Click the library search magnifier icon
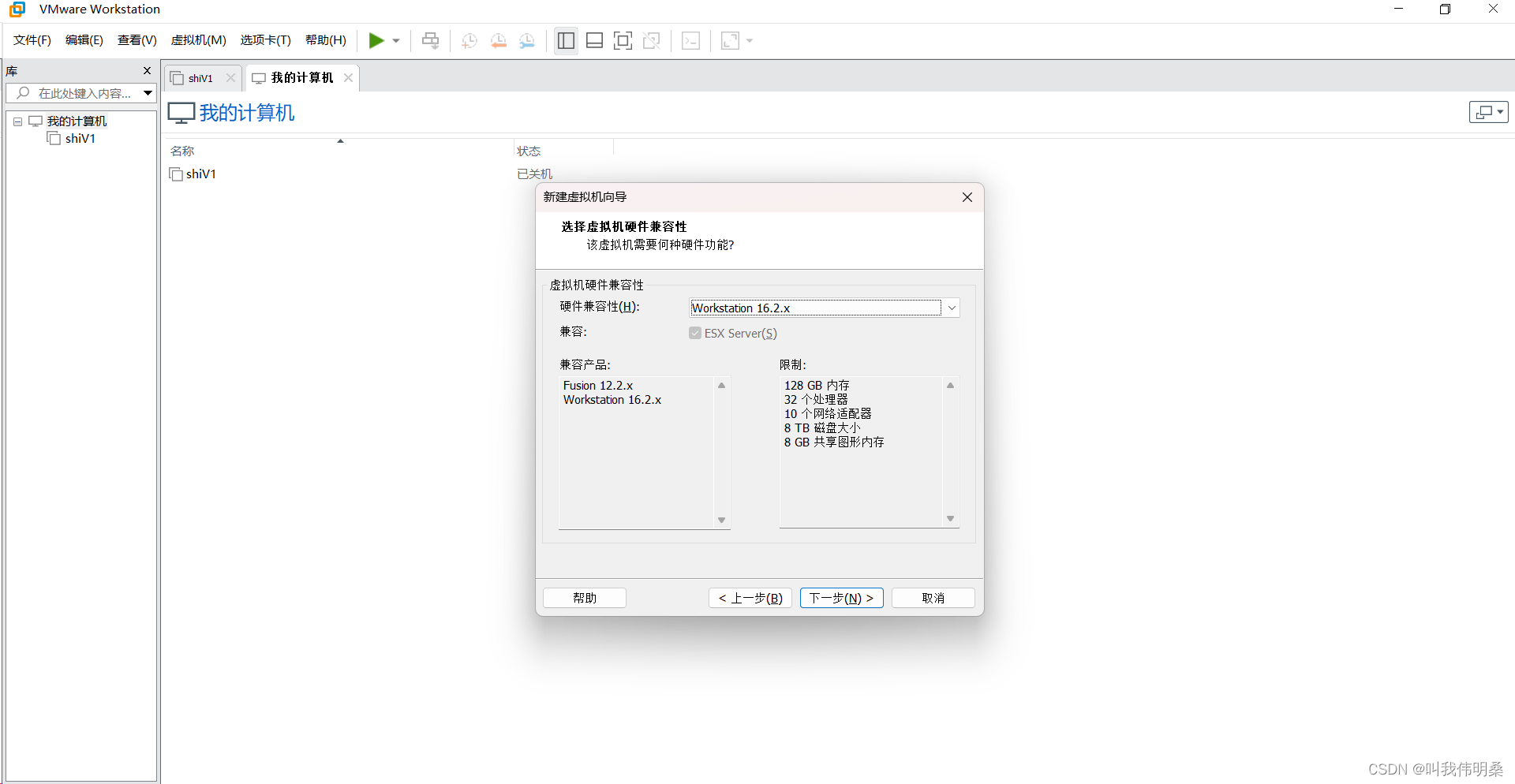 [23, 93]
